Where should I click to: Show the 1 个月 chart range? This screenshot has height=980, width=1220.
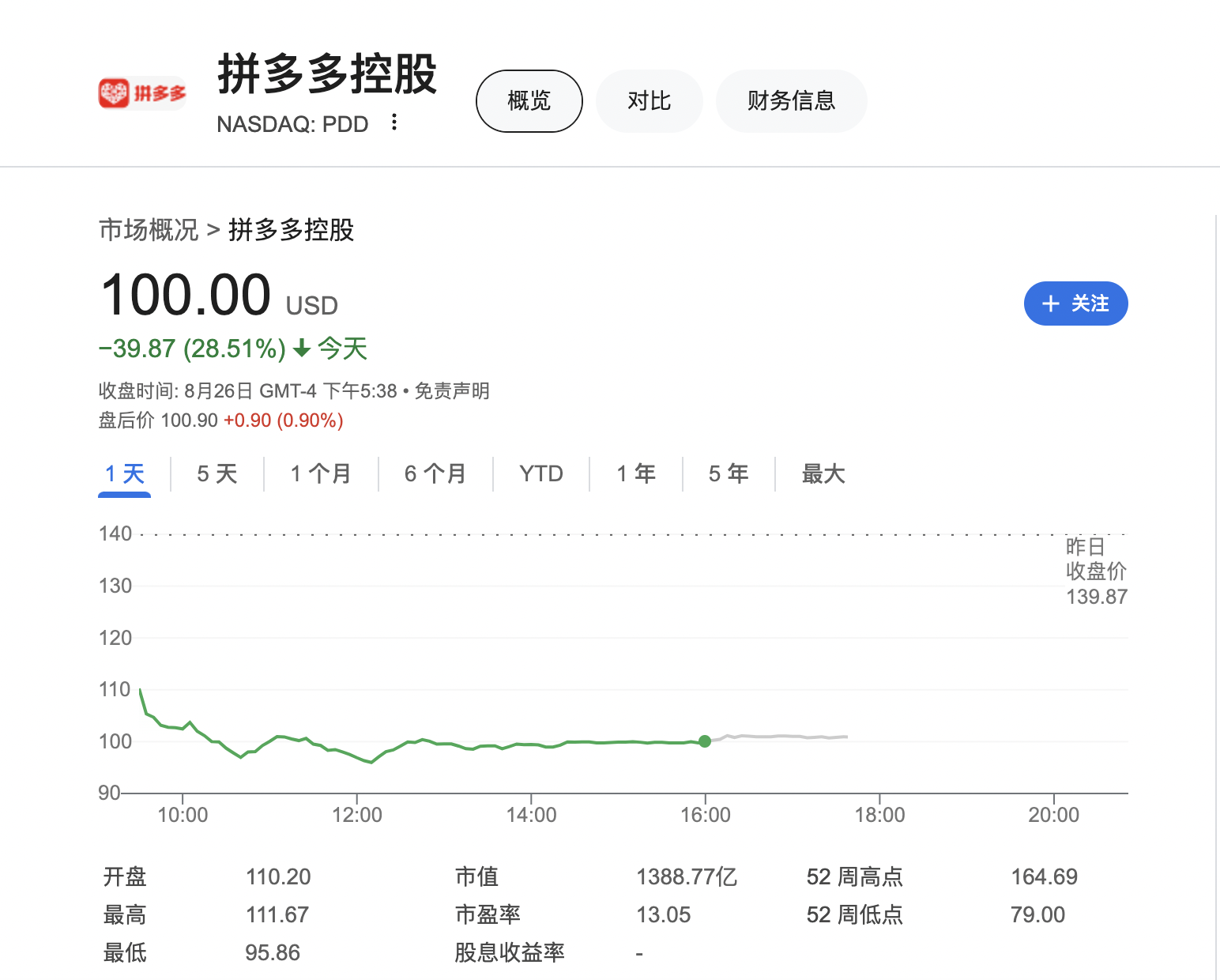click(x=321, y=474)
